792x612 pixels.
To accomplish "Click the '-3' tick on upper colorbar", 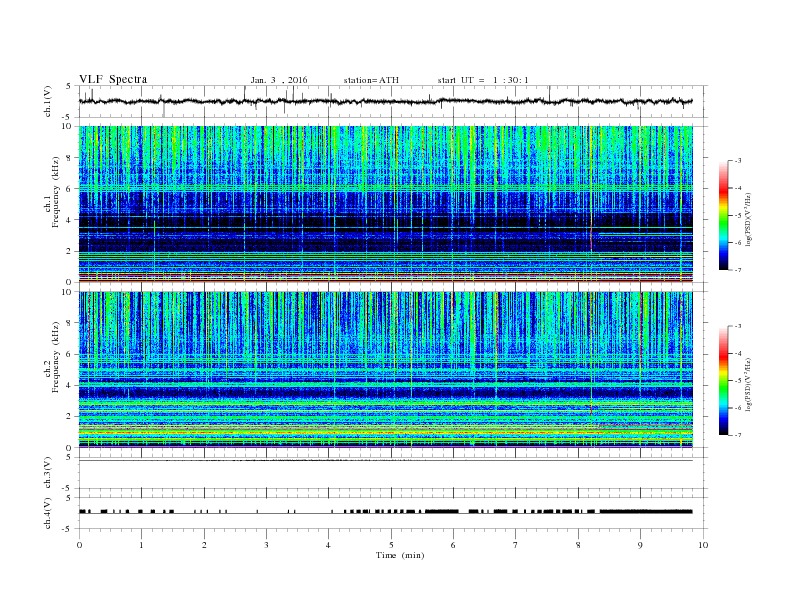I will point(737,161).
